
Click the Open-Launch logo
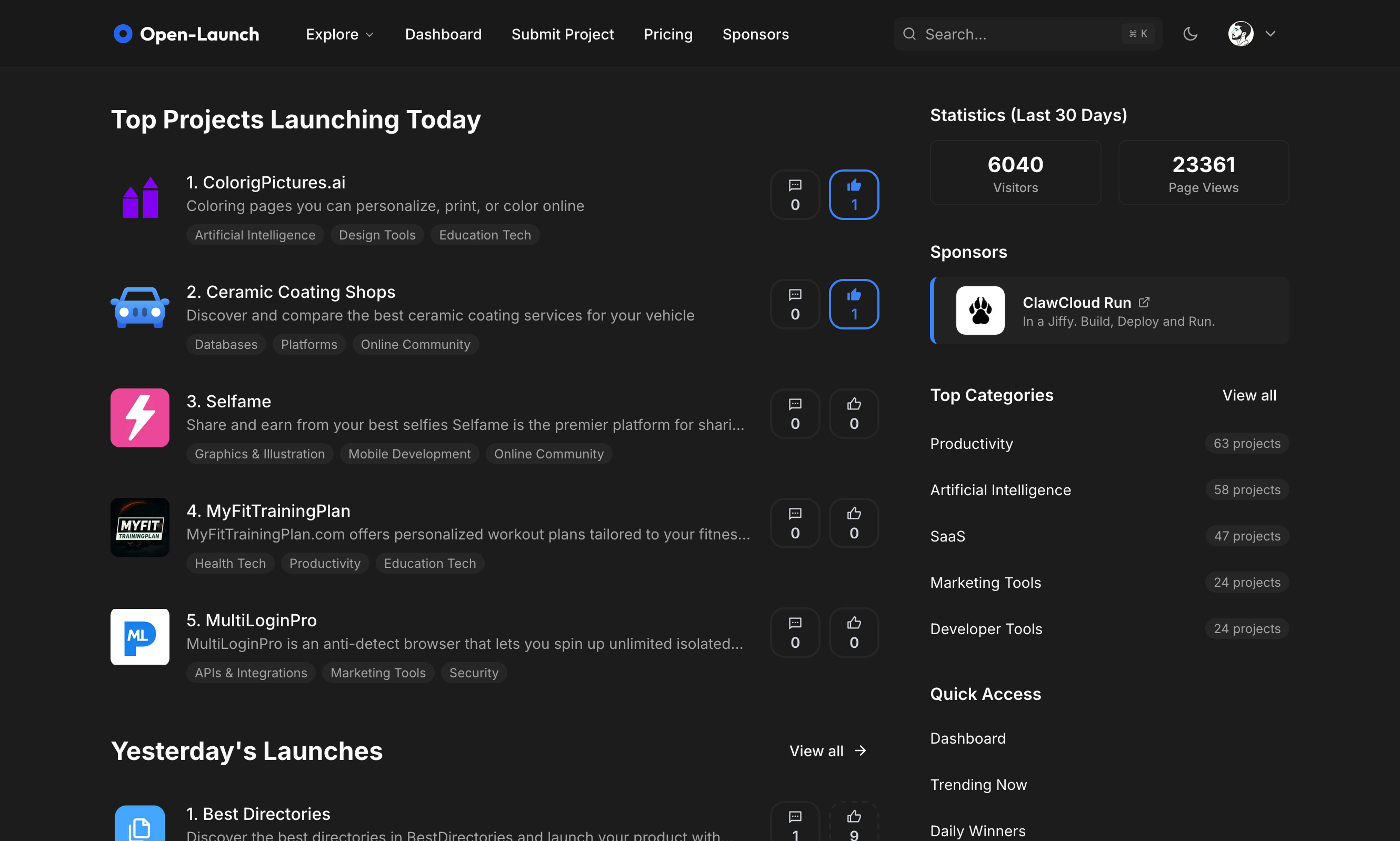[186, 34]
